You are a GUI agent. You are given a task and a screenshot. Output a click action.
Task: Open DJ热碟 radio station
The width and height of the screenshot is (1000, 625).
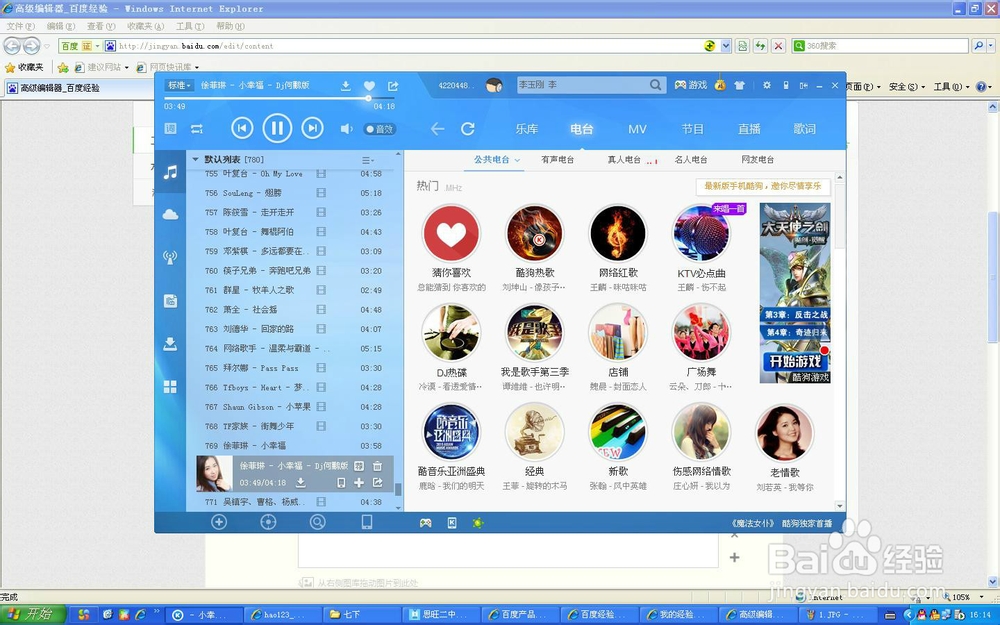451,334
